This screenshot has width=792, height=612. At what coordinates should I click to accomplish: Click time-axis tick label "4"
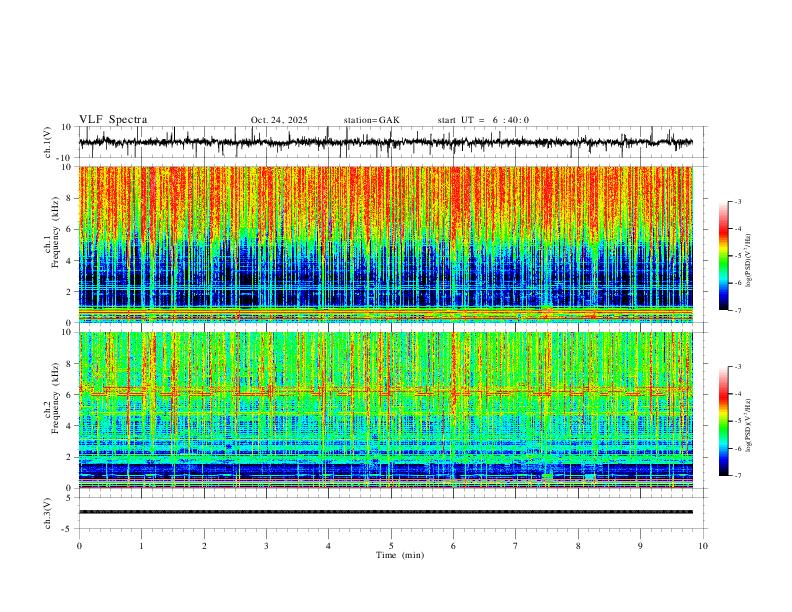(328, 546)
